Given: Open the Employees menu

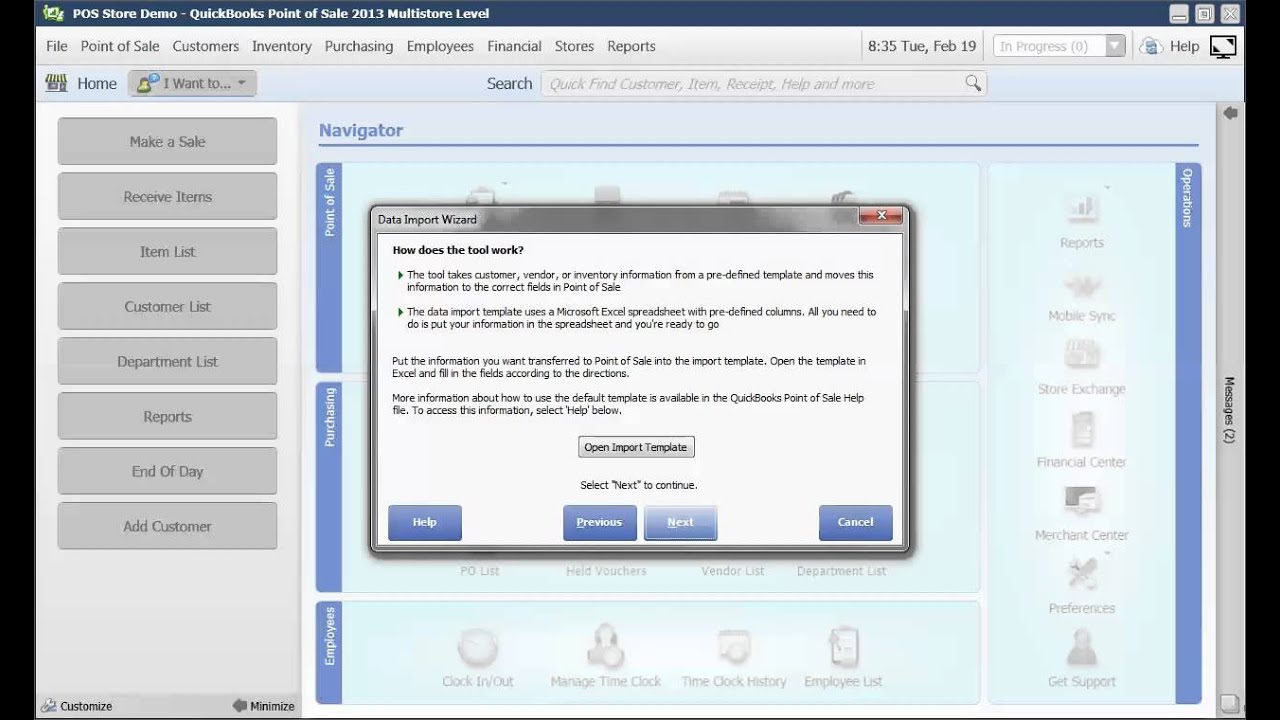Looking at the screenshot, I should [440, 46].
